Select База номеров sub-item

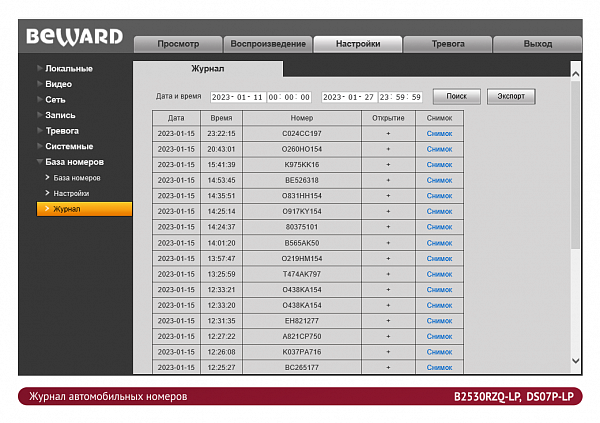coord(77,178)
